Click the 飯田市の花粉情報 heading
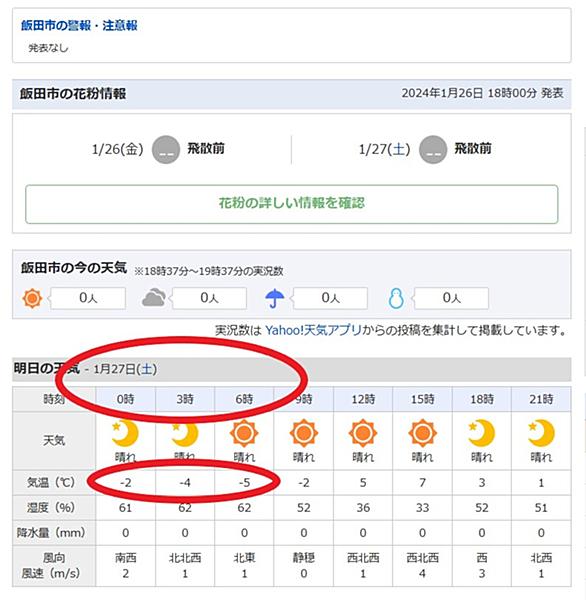Viewport: 586px width, 600px height. click(73, 94)
